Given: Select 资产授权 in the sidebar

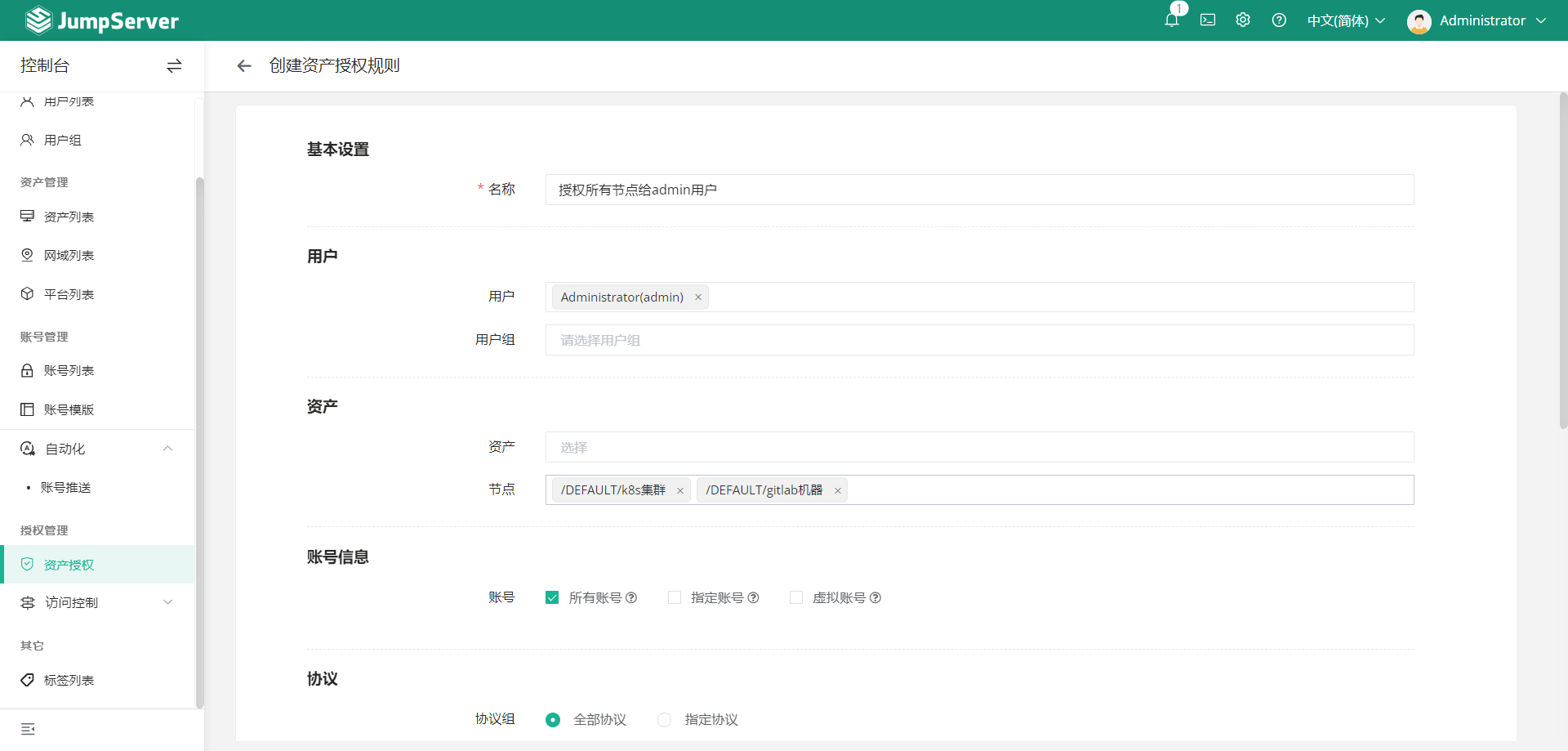Looking at the screenshot, I should point(97,565).
